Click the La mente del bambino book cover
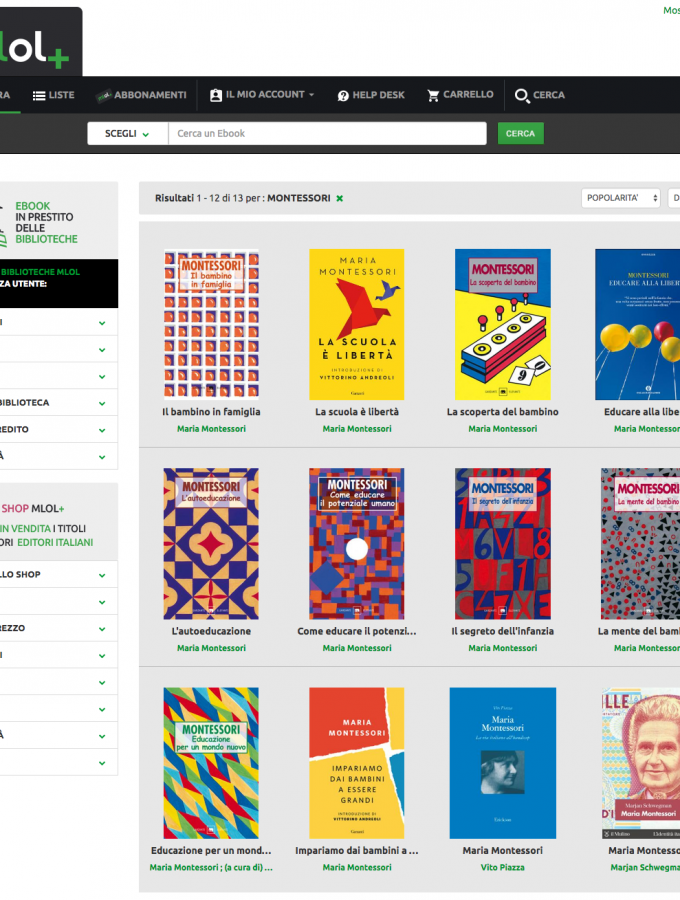The image size is (680, 900). pos(640,544)
